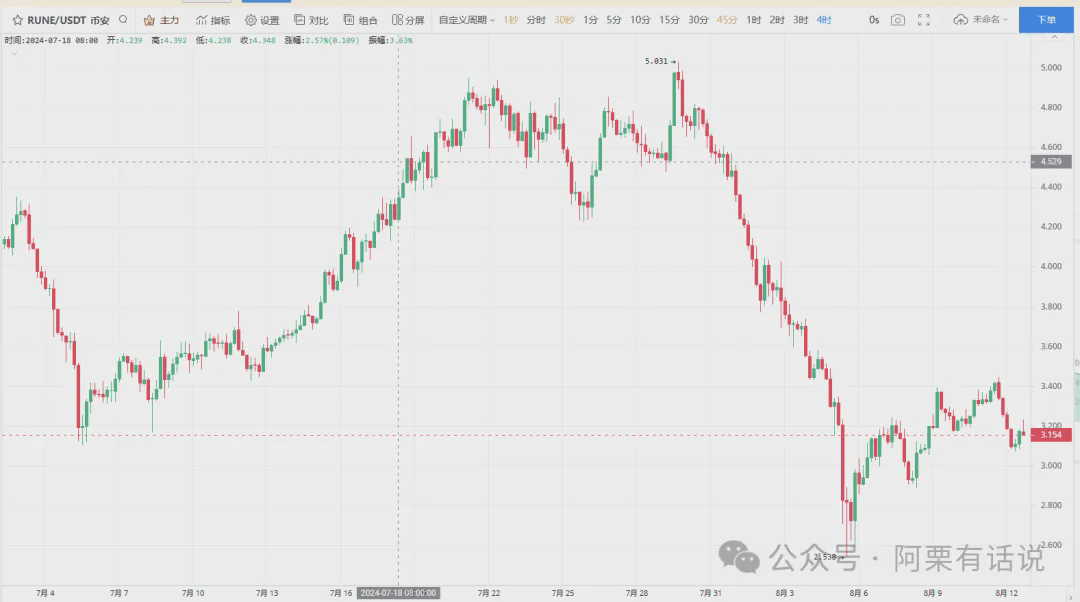1080x602 pixels.
Task: Click the 0s timer indicator
Action: (x=874, y=20)
